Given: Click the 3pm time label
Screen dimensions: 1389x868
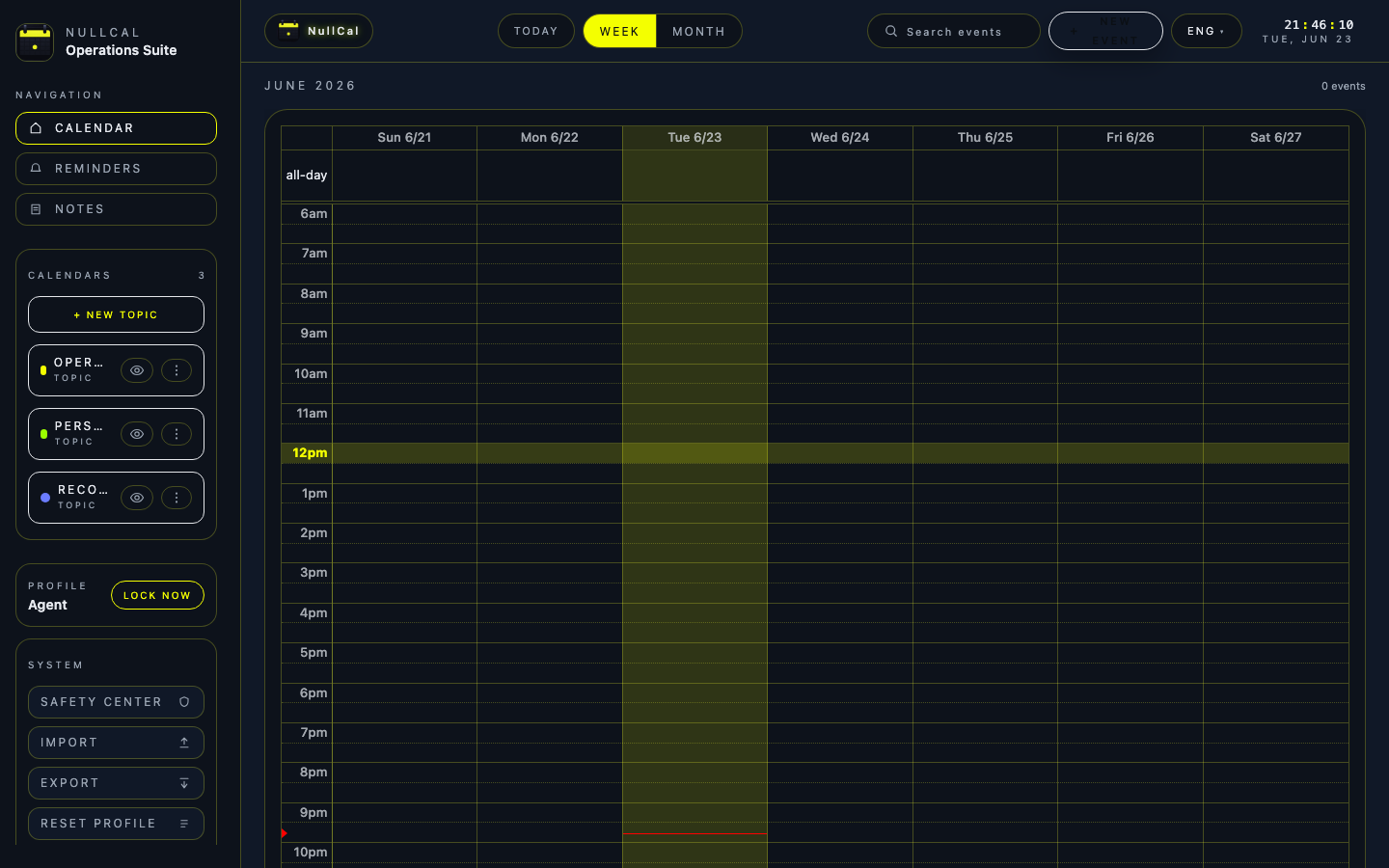Looking at the screenshot, I should pos(313,573).
